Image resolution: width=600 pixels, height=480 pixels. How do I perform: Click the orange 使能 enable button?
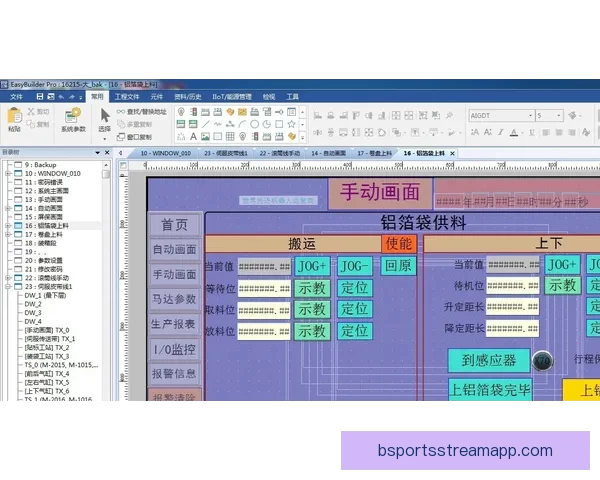tap(398, 243)
